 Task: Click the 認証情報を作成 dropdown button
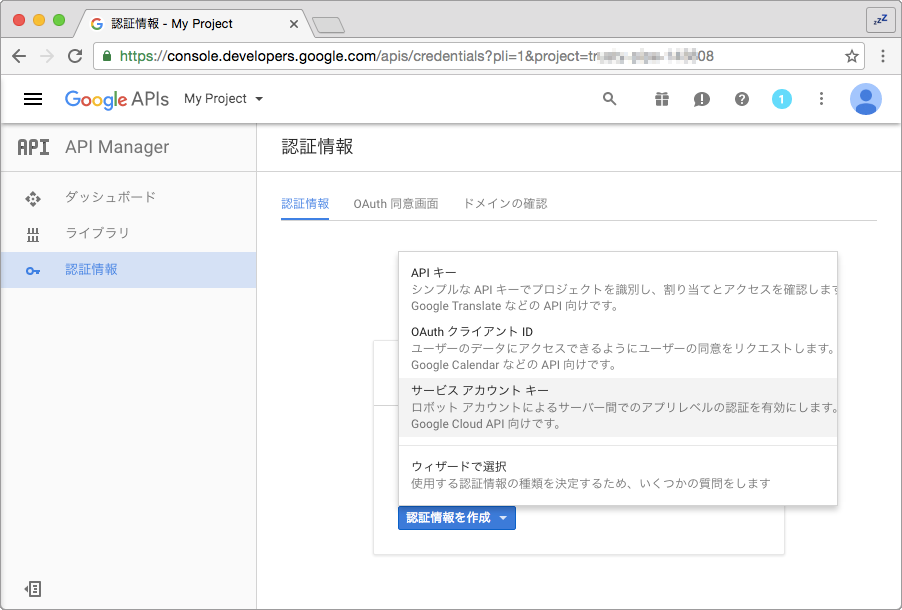coord(457,518)
